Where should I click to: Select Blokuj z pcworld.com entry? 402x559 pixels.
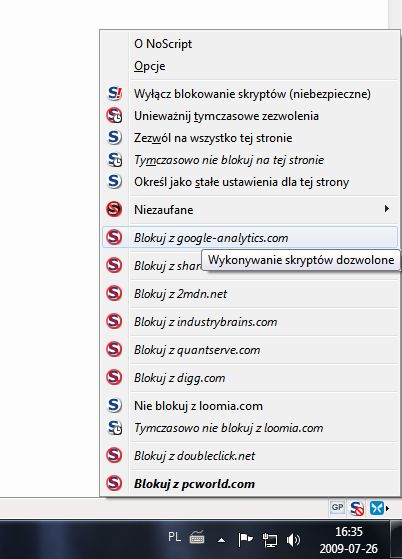pyautogui.click(x=250, y=484)
